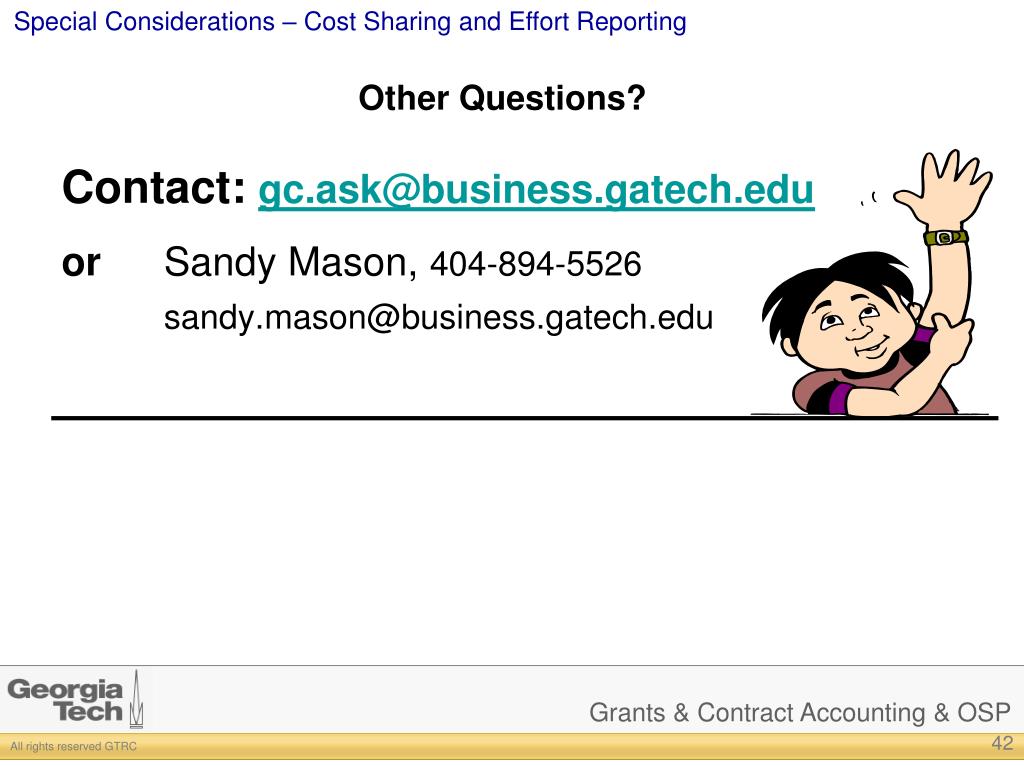Click the Georgia Tech tower icon
Viewport: 1024px width, 768px height.
(136, 699)
